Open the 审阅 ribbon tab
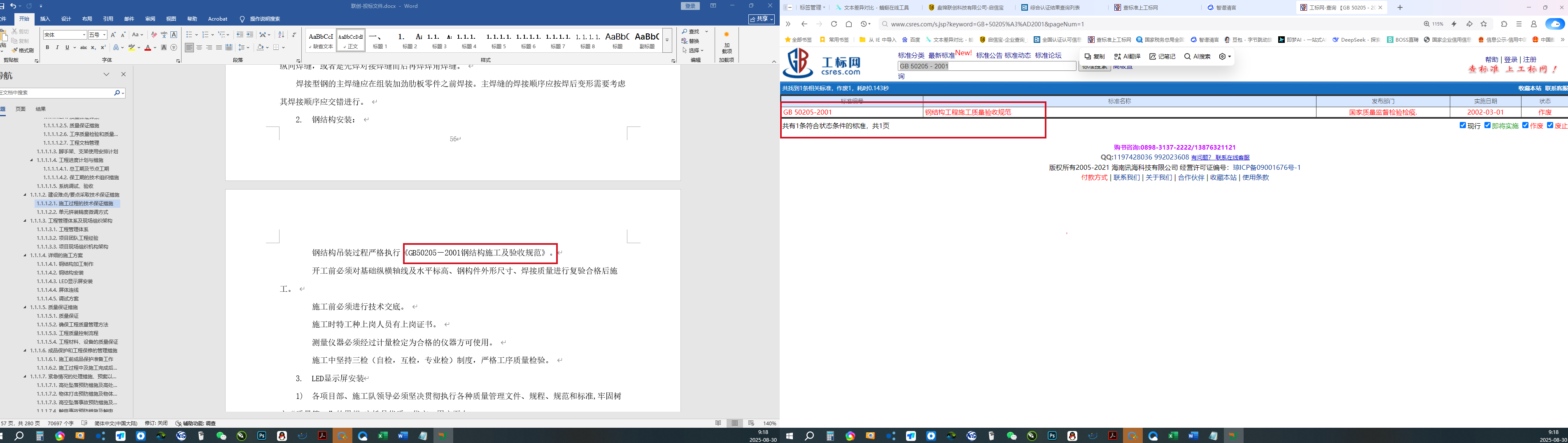 point(150,19)
